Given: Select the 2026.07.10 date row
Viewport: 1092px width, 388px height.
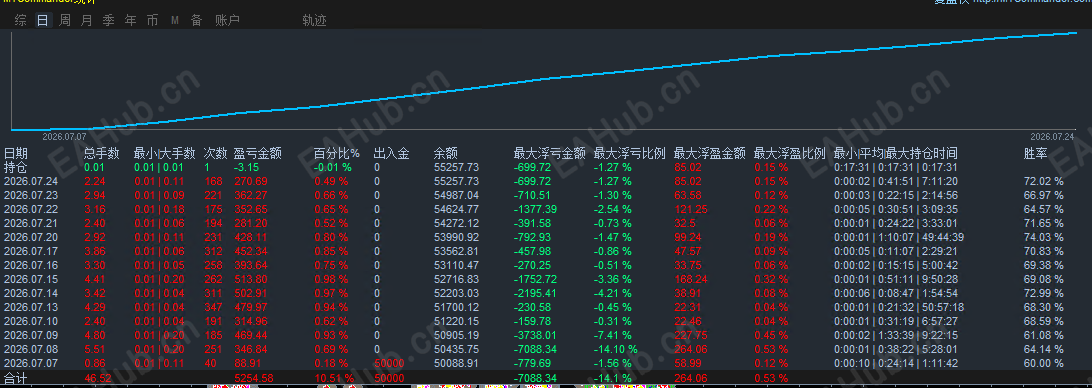Looking at the screenshot, I should point(31,321).
